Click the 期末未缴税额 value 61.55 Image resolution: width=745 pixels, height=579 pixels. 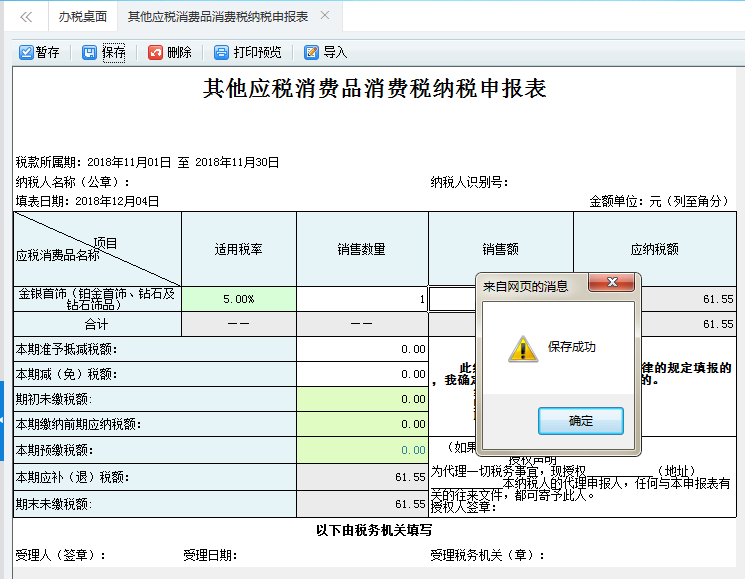coord(362,504)
